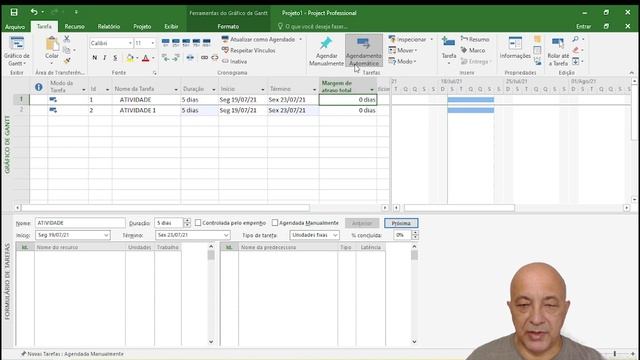Click the Margem de atraso total column header
Image resolution: width=640 pixels, height=360 pixels.
click(x=348, y=87)
